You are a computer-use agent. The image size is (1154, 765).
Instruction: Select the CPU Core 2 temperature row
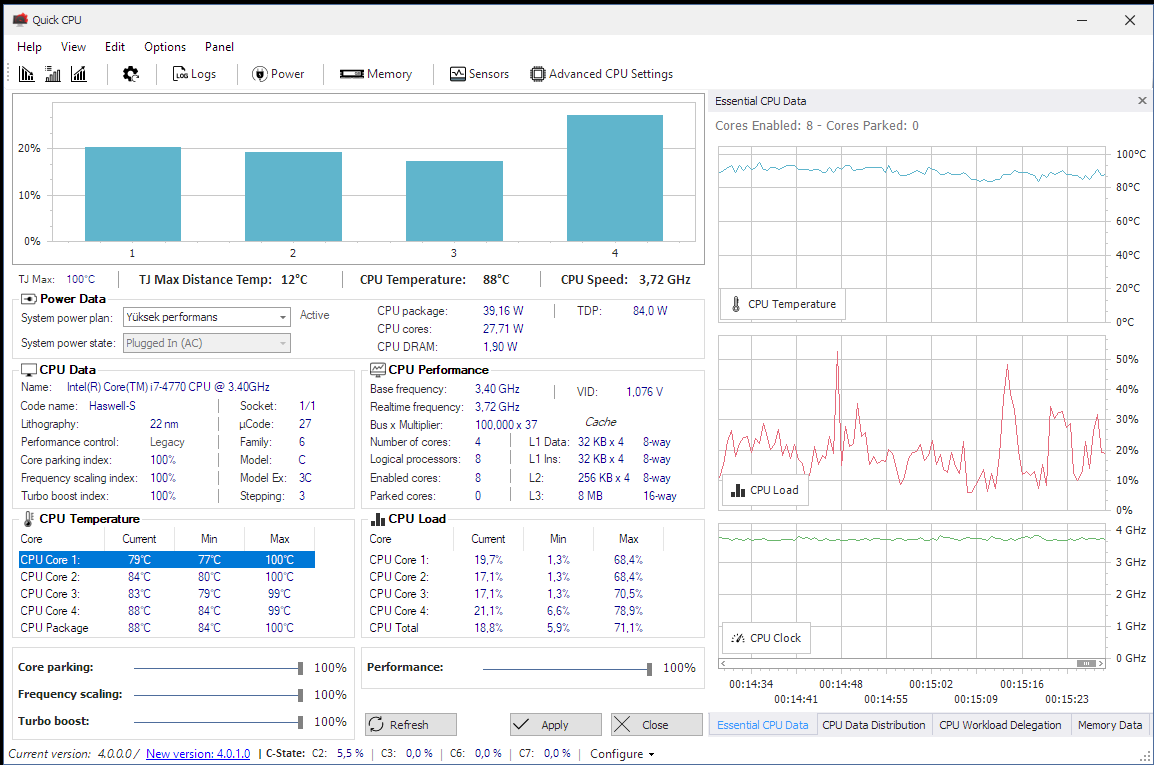pos(166,577)
